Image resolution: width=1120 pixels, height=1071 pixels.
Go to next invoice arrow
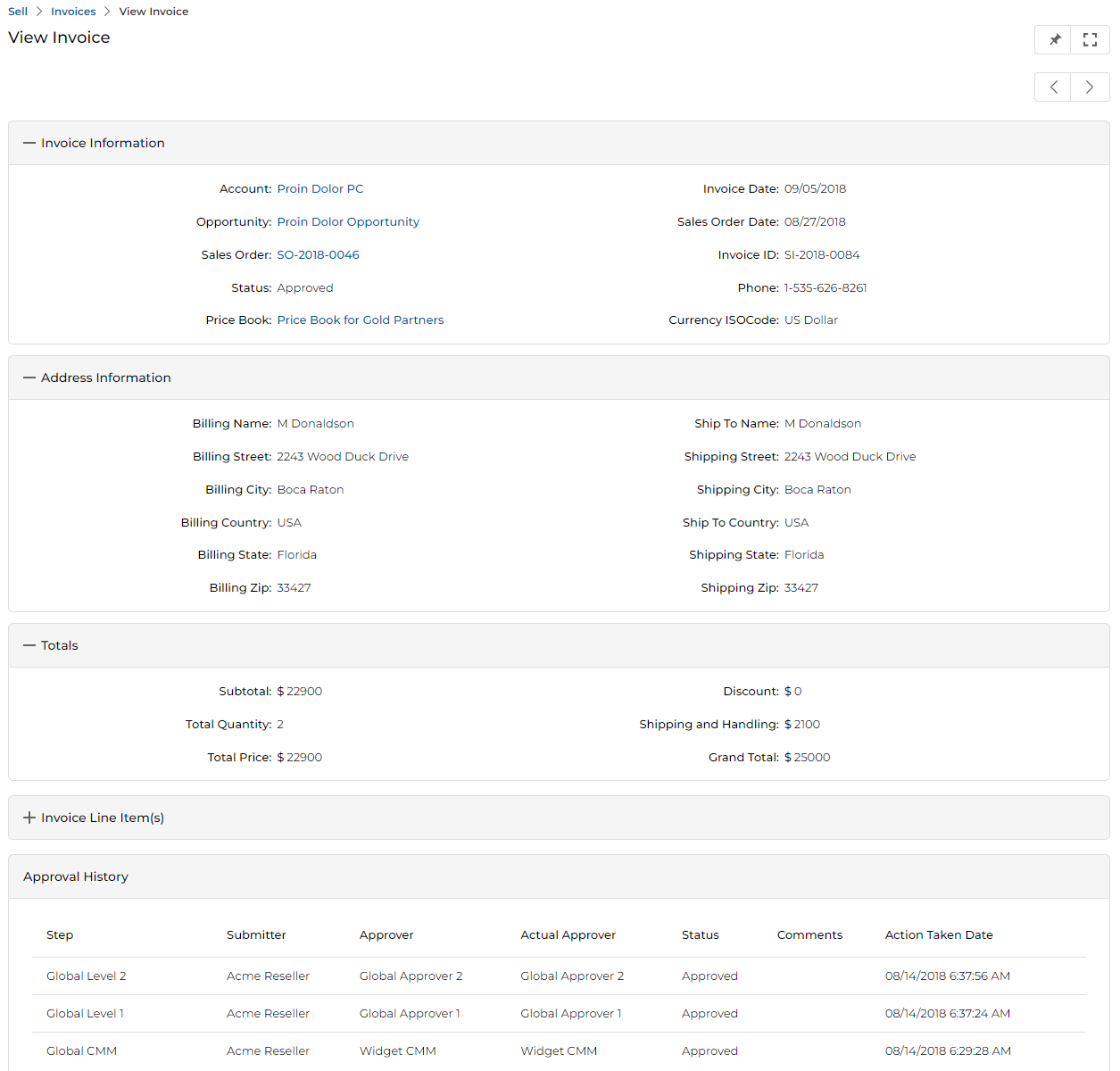(x=1090, y=87)
